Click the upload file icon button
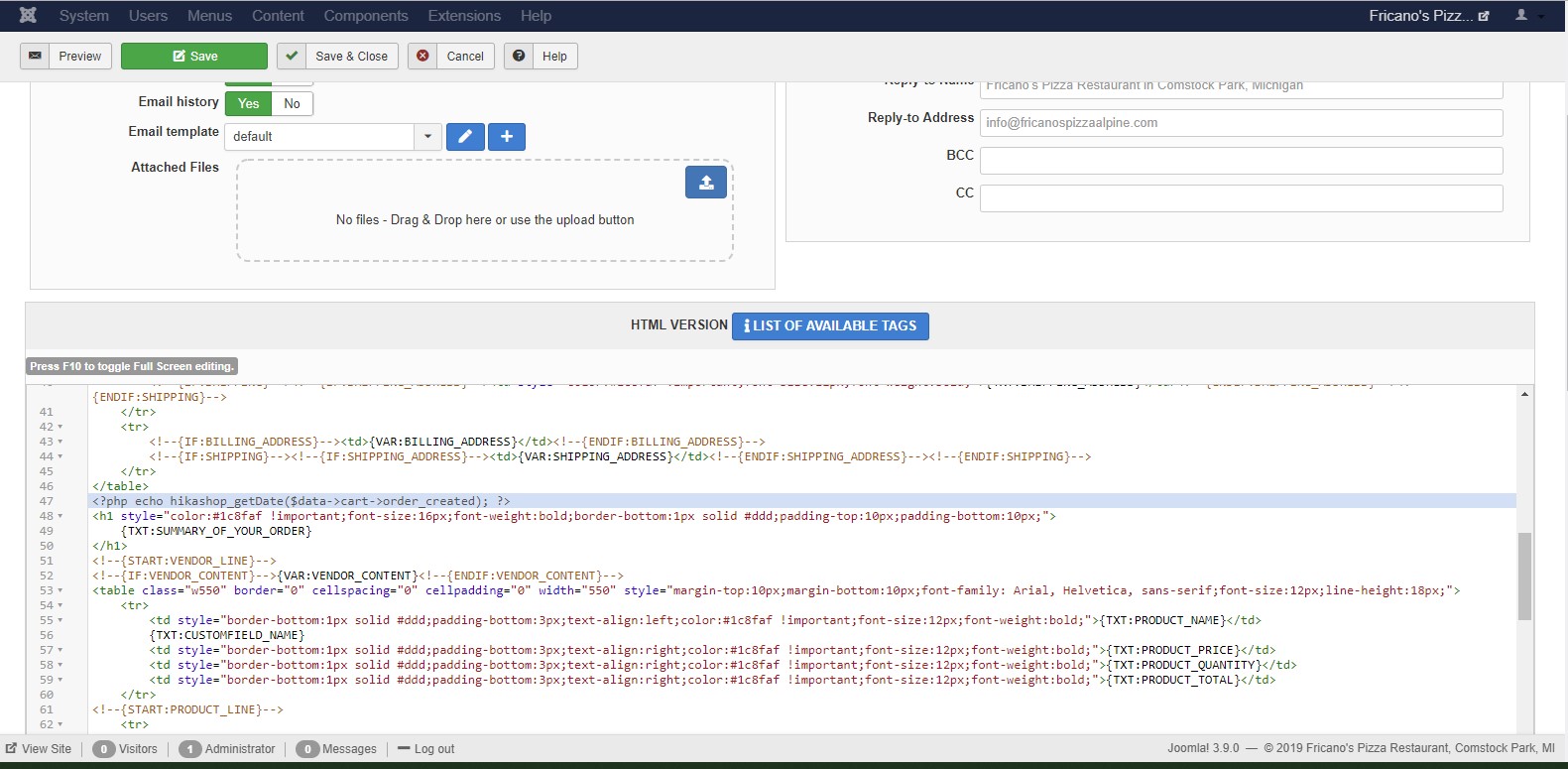Image resolution: width=1568 pixels, height=769 pixels. (706, 183)
